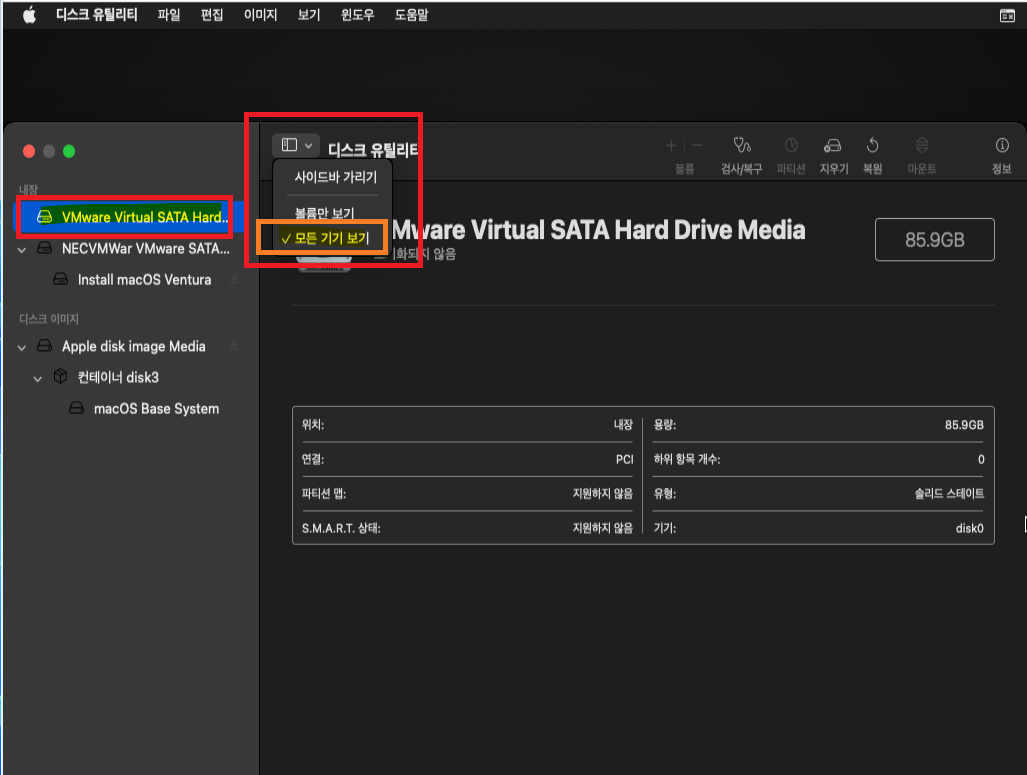Click the 위치 value 내장
The width and height of the screenshot is (1027, 775).
623,425
